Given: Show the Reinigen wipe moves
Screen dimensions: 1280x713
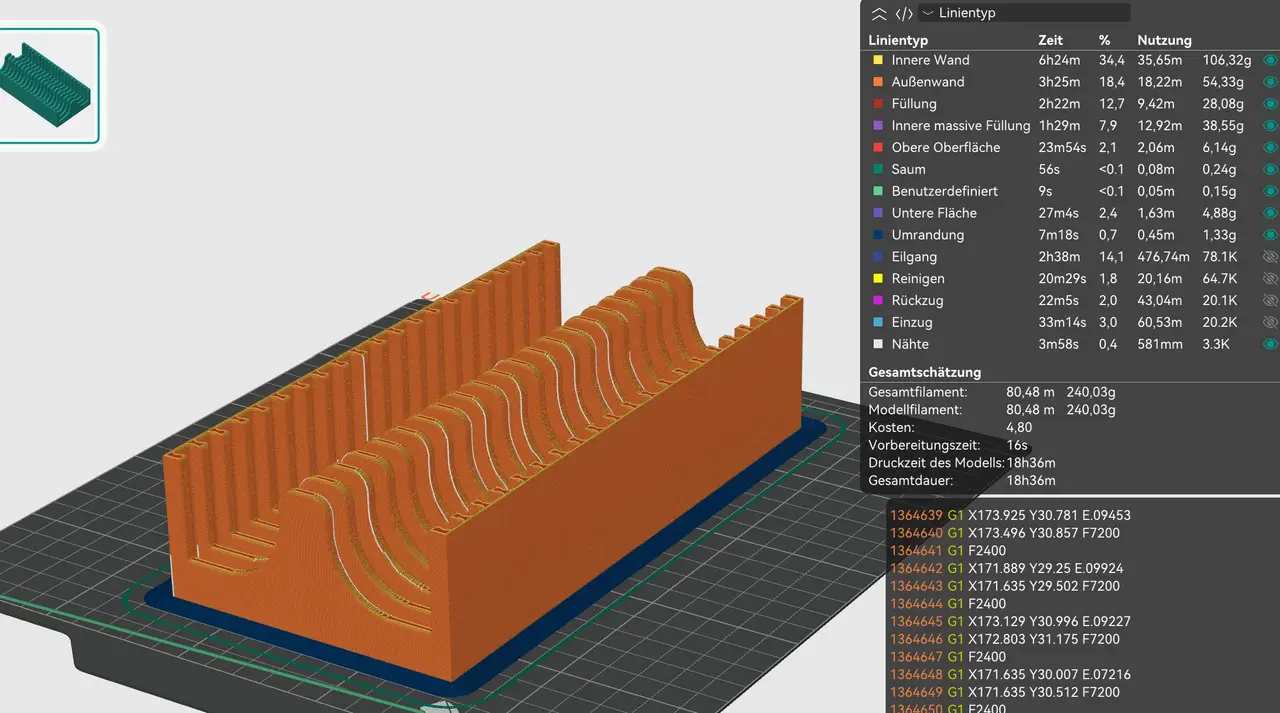Looking at the screenshot, I should click(x=1270, y=279).
